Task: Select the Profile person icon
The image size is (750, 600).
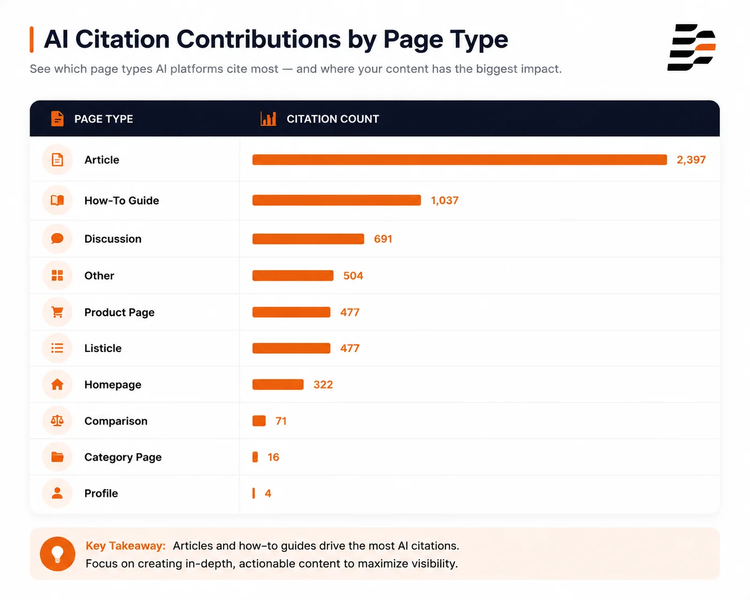Action: pos(57,493)
